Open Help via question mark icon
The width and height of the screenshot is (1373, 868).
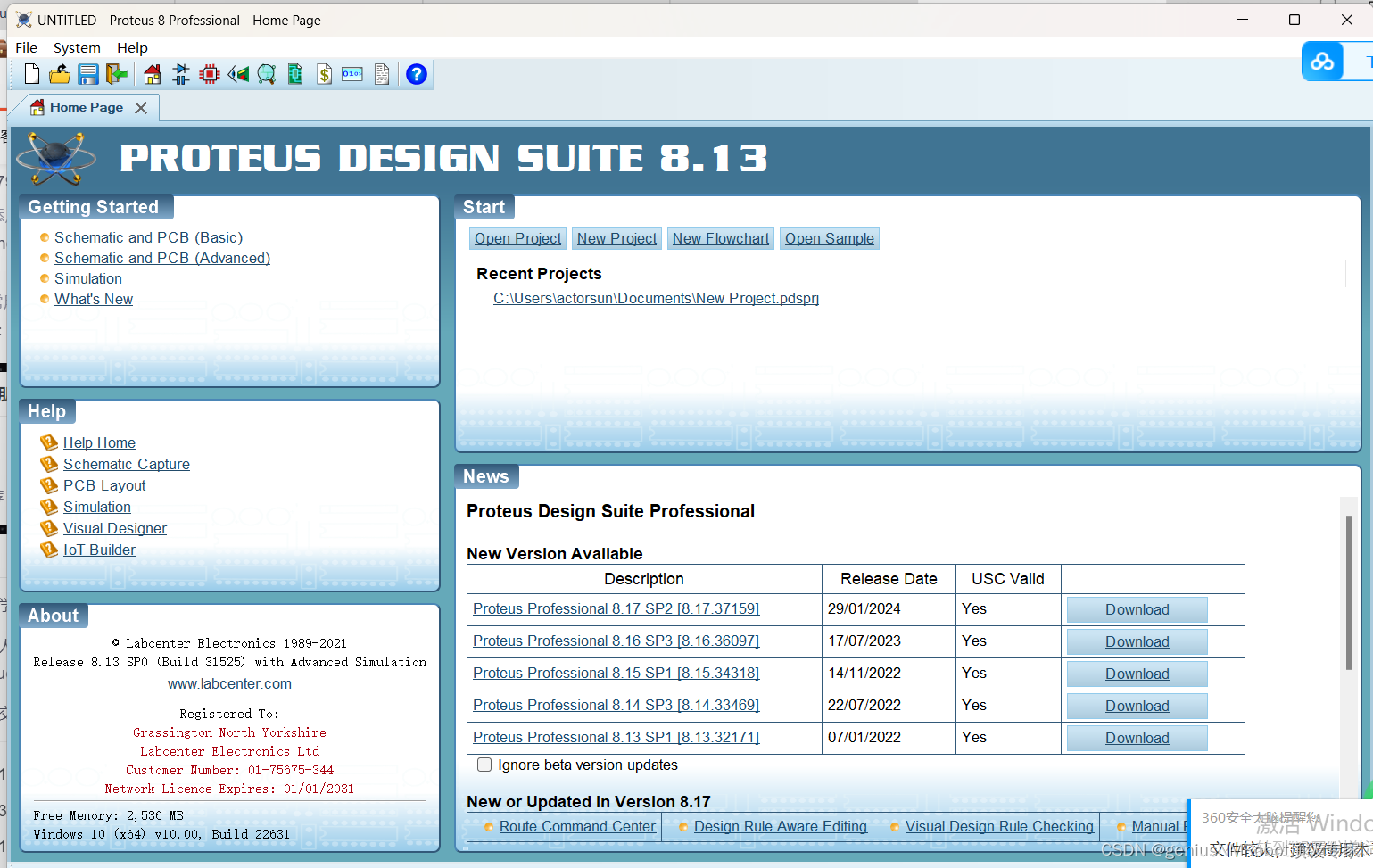416,74
